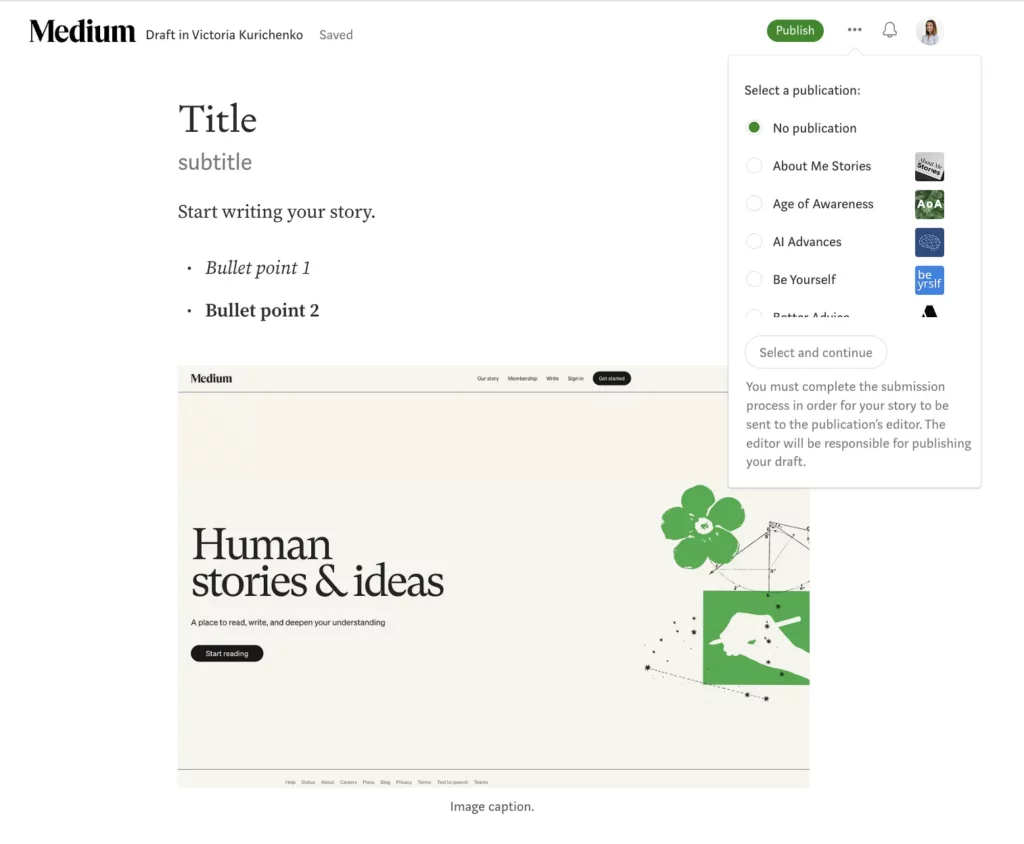Click the Age of Awareness AoA icon
Screen dimensions: 1024x844
point(929,204)
